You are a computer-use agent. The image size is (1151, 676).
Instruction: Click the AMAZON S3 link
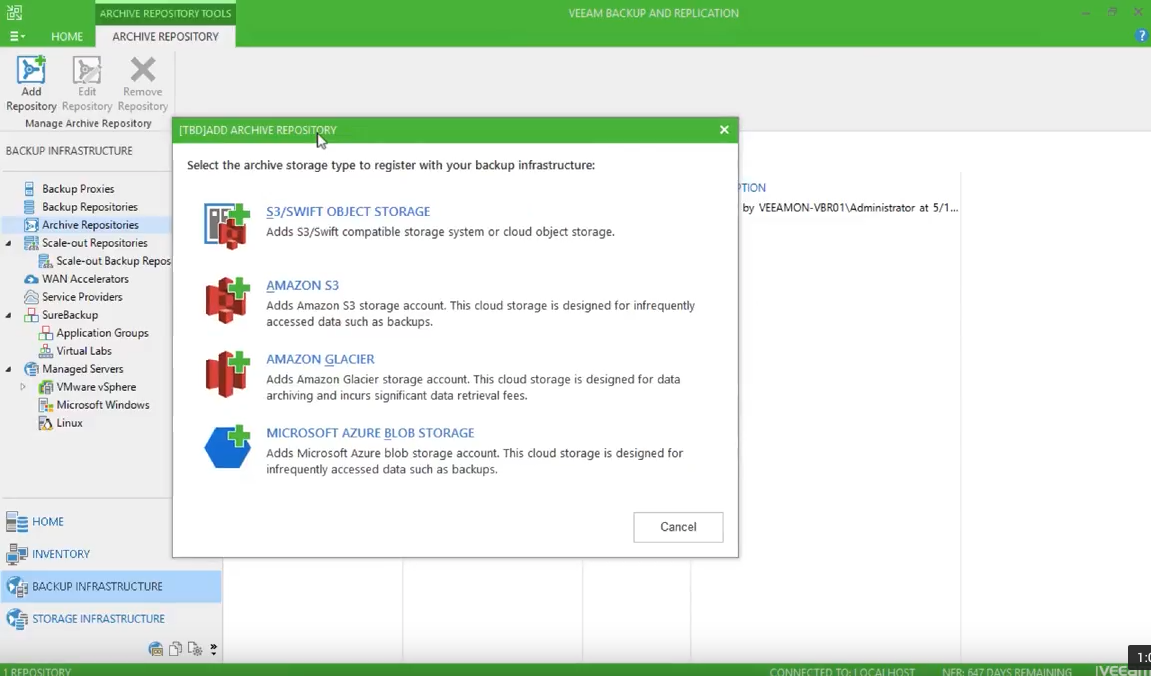coord(302,286)
